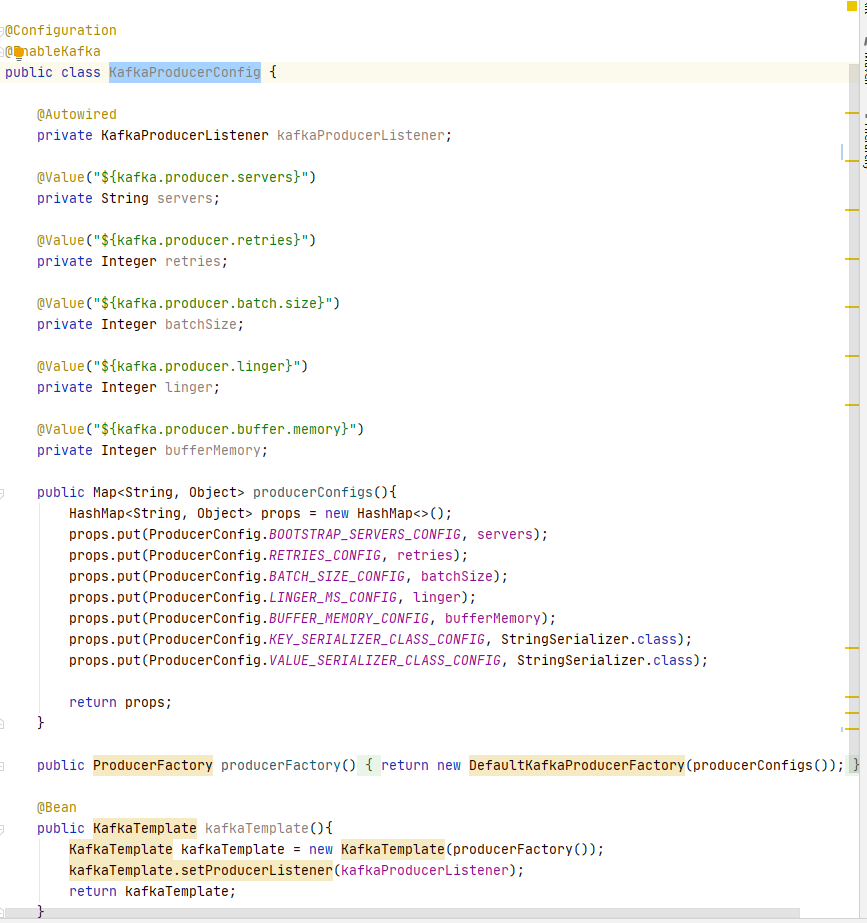Click the highlighted ProducerFactory return type
The image size is (867, 923).
152,765
